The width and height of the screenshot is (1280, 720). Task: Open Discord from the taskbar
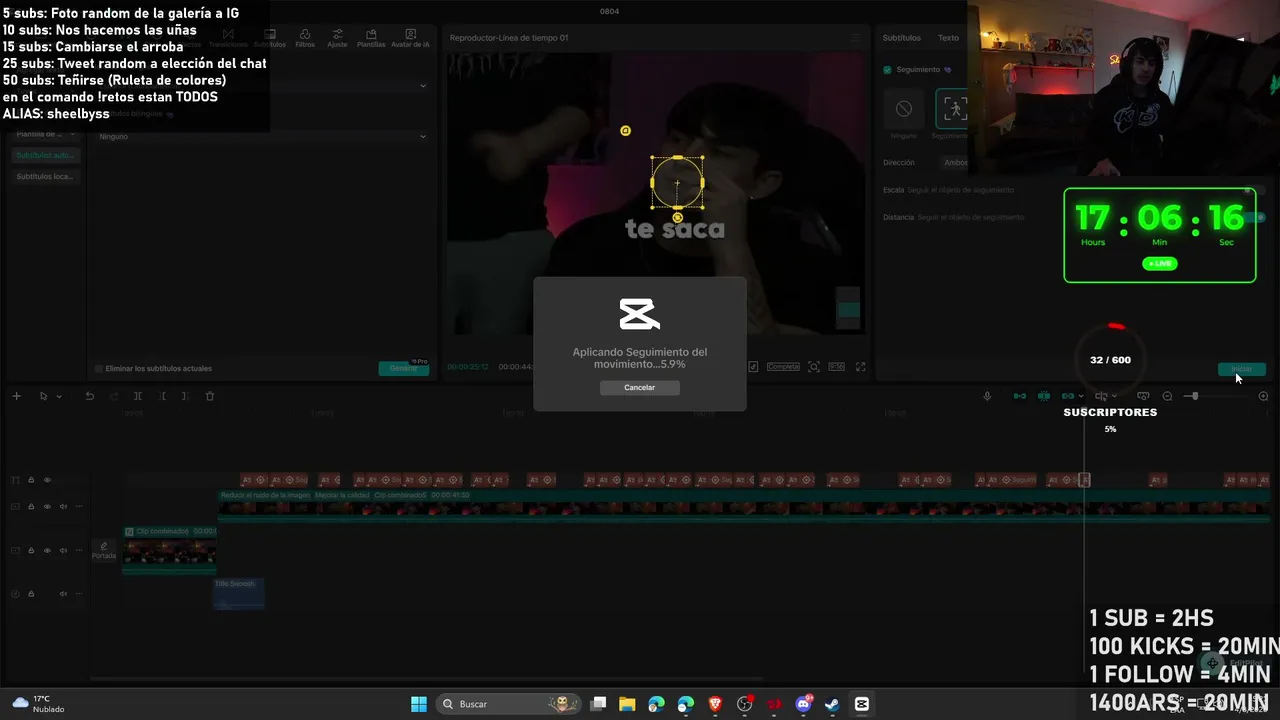[x=803, y=704]
